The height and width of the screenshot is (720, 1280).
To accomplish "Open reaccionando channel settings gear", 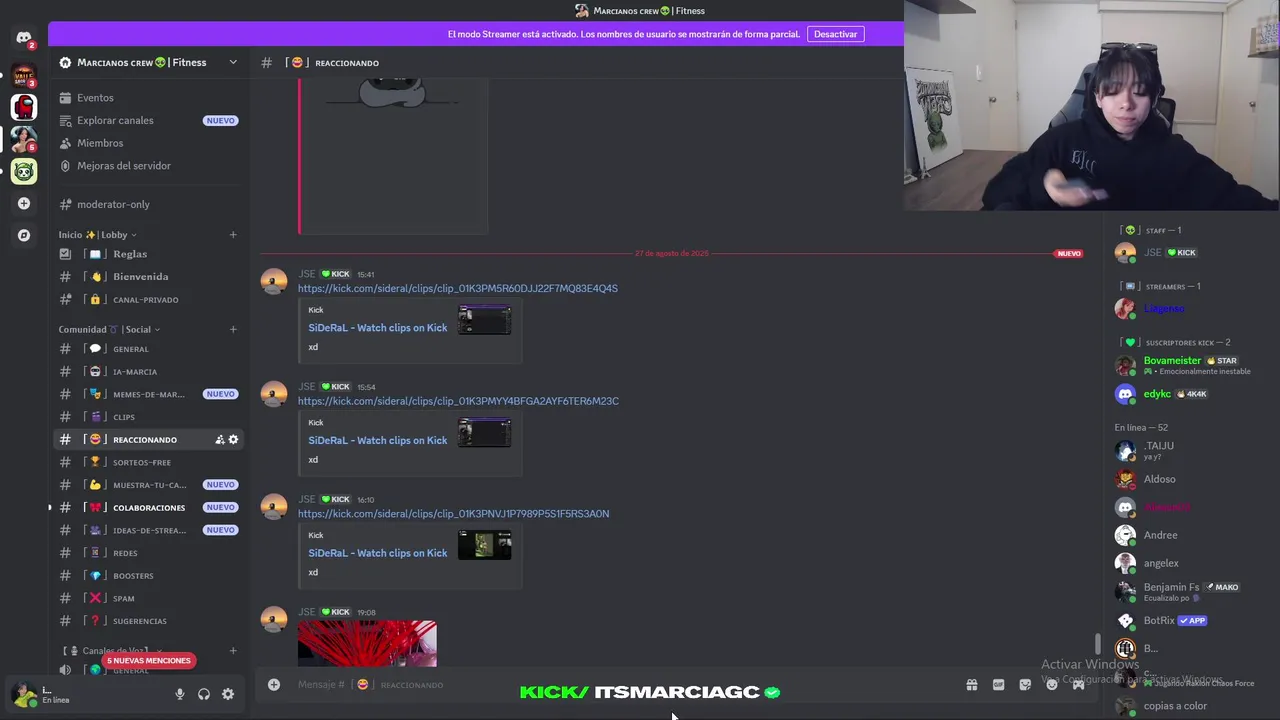I will (x=234, y=440).
